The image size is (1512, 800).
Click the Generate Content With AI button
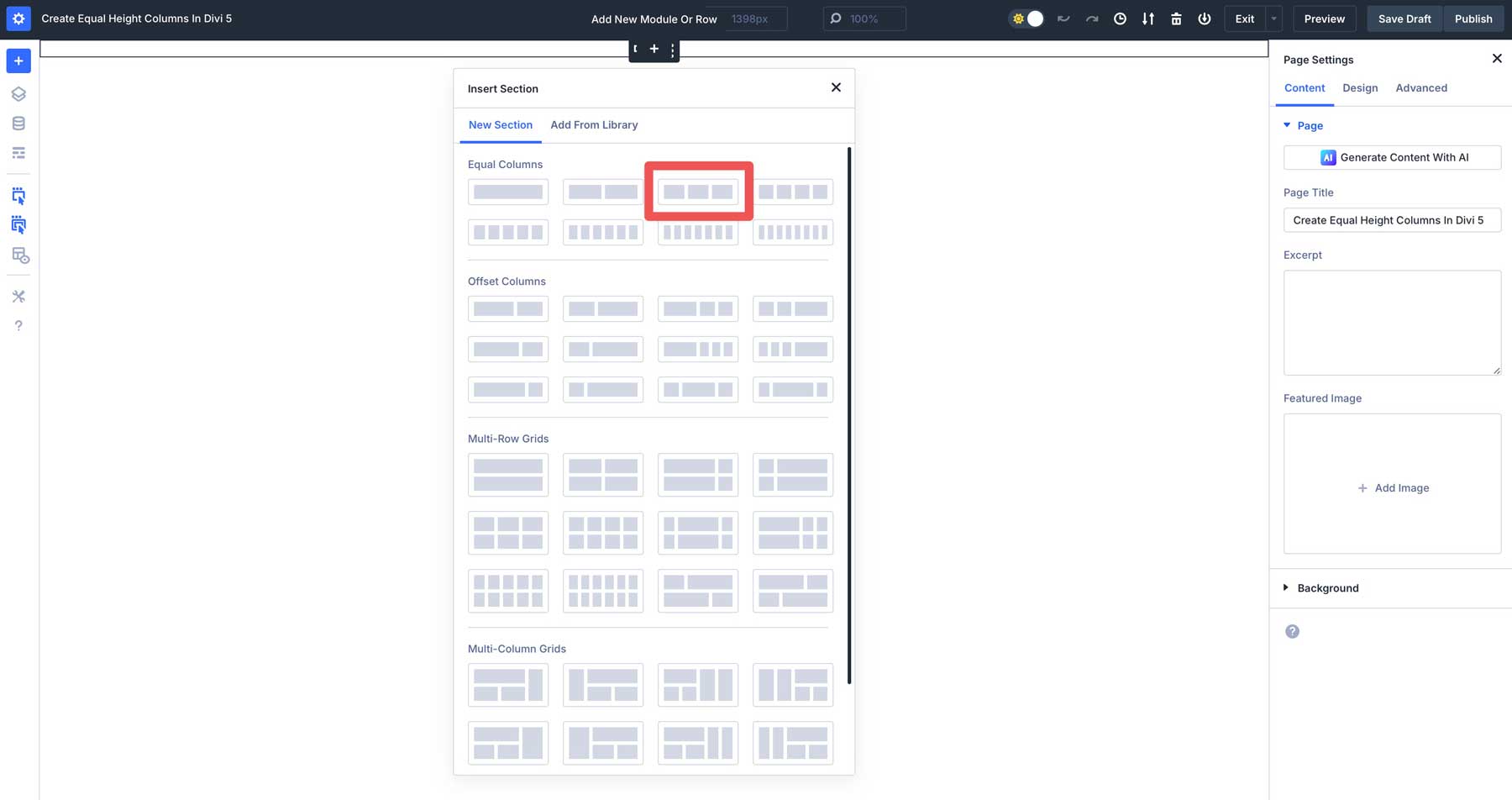[1392, 157]
